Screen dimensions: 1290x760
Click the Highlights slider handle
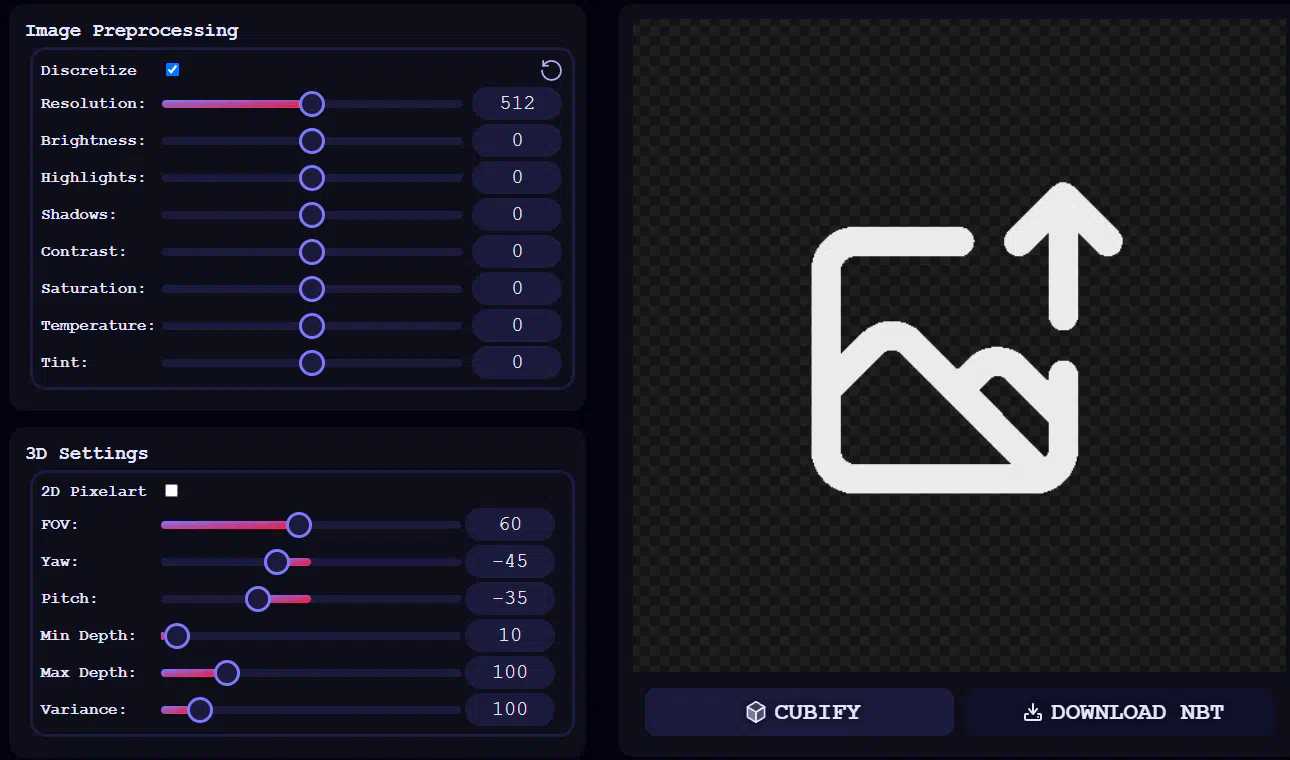[x=312, y=178]
